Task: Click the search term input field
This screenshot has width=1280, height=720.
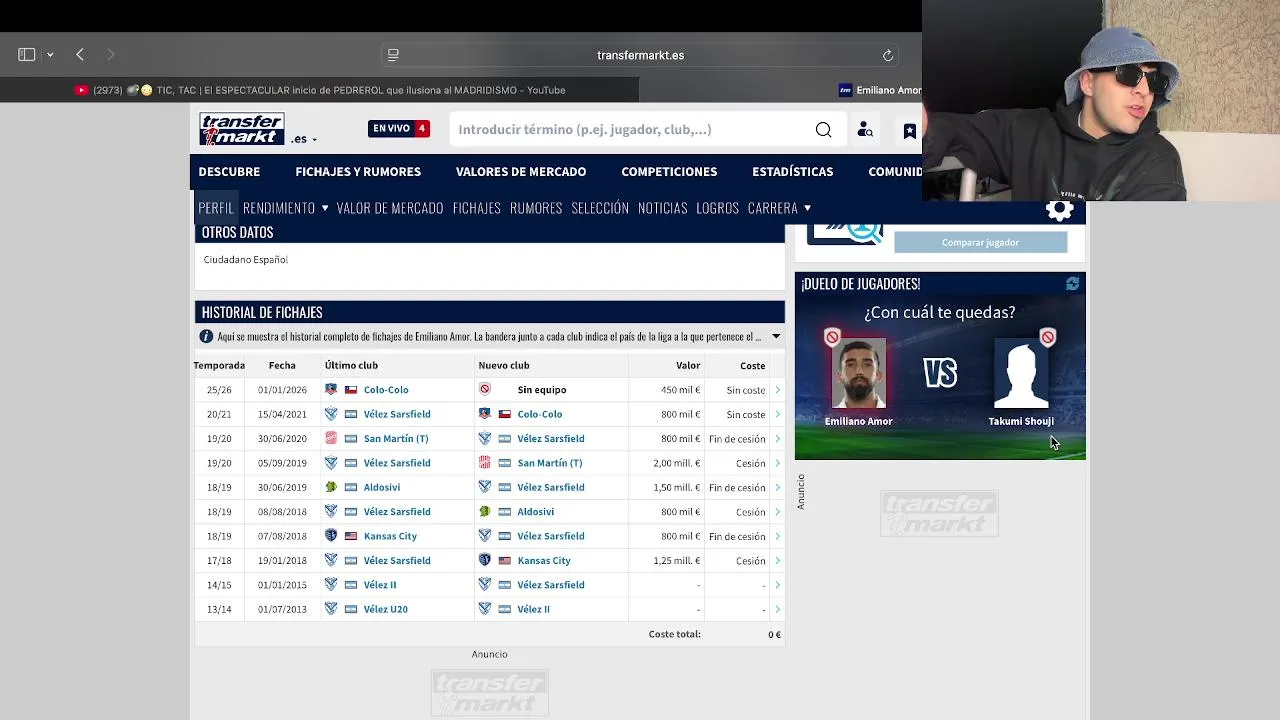Action: 630,129
